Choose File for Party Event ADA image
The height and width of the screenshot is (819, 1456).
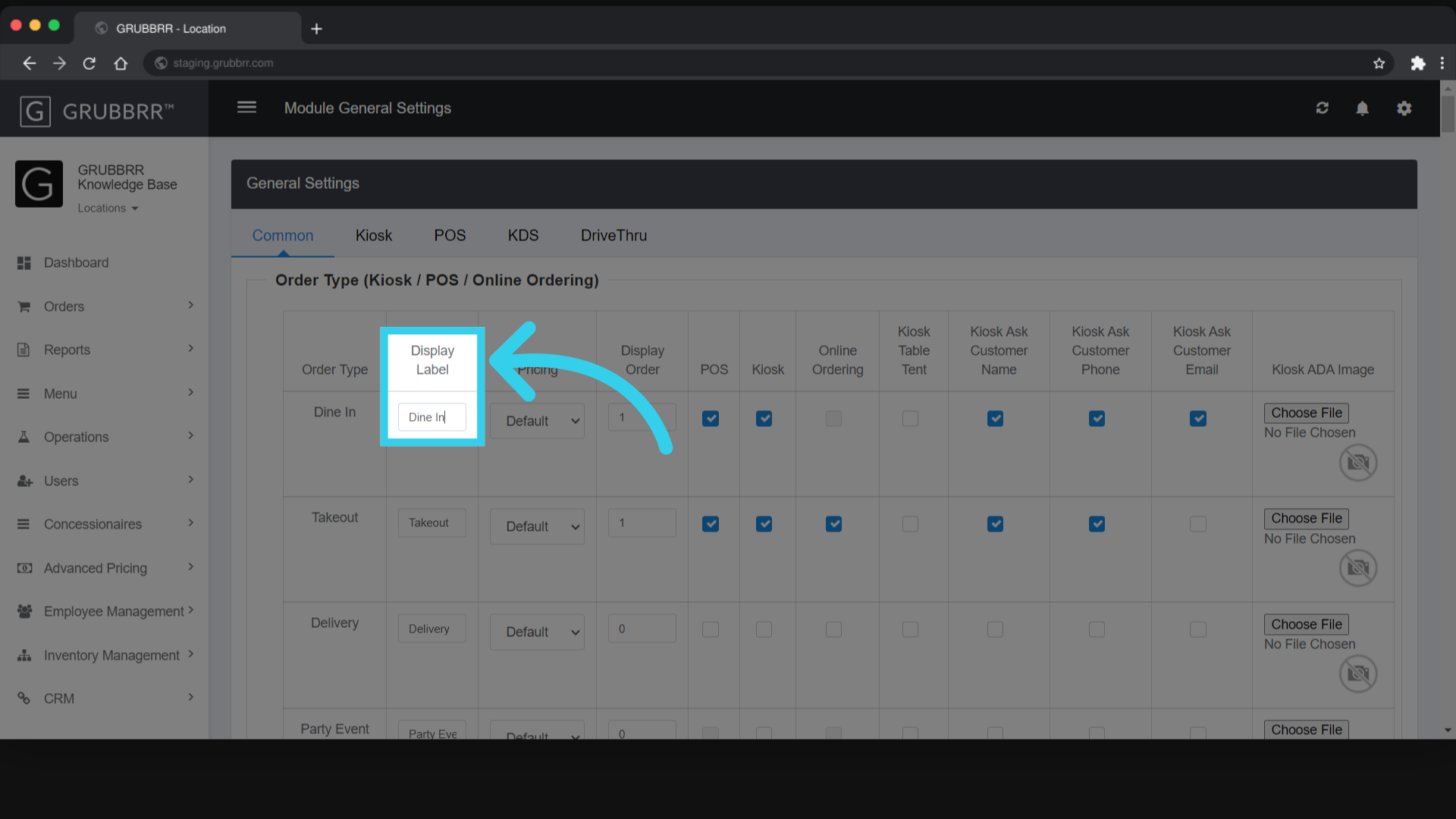pos(1306,730)
